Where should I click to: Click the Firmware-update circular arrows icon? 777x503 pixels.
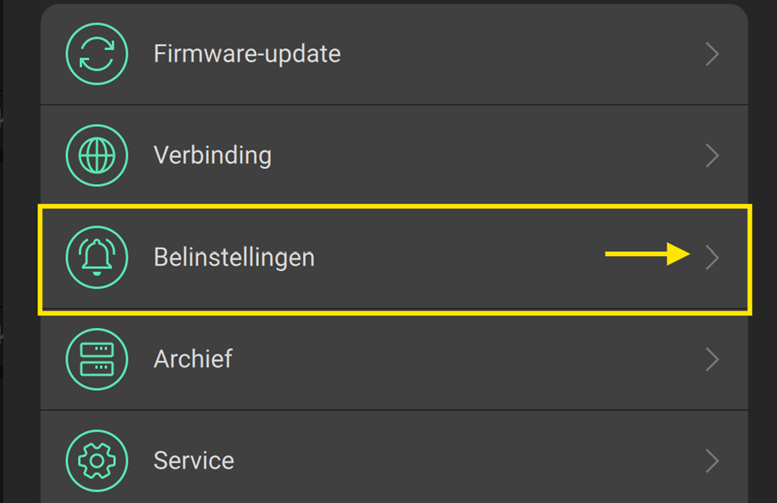point(96,54)
